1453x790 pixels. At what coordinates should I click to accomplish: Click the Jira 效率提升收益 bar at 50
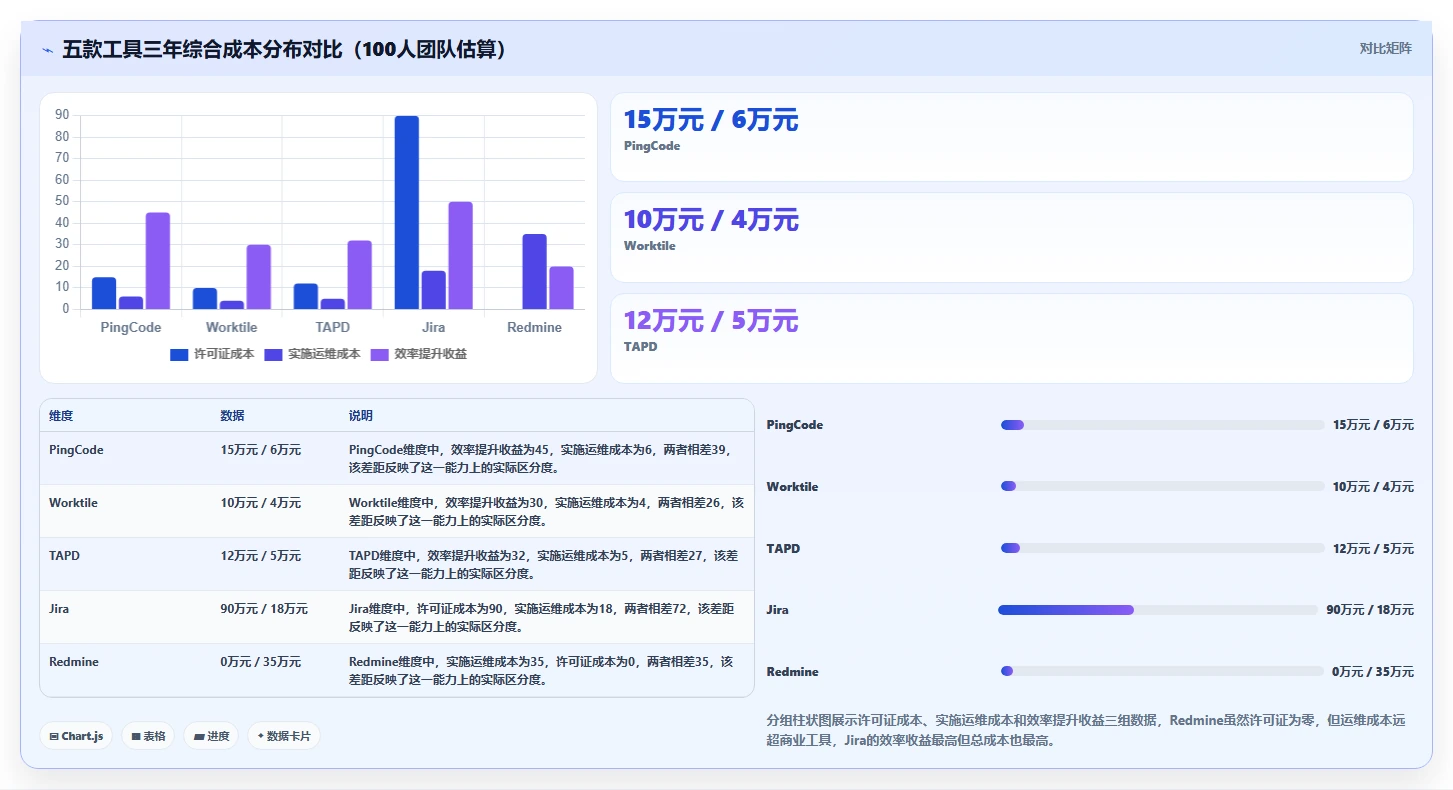(x=460, y=255)
